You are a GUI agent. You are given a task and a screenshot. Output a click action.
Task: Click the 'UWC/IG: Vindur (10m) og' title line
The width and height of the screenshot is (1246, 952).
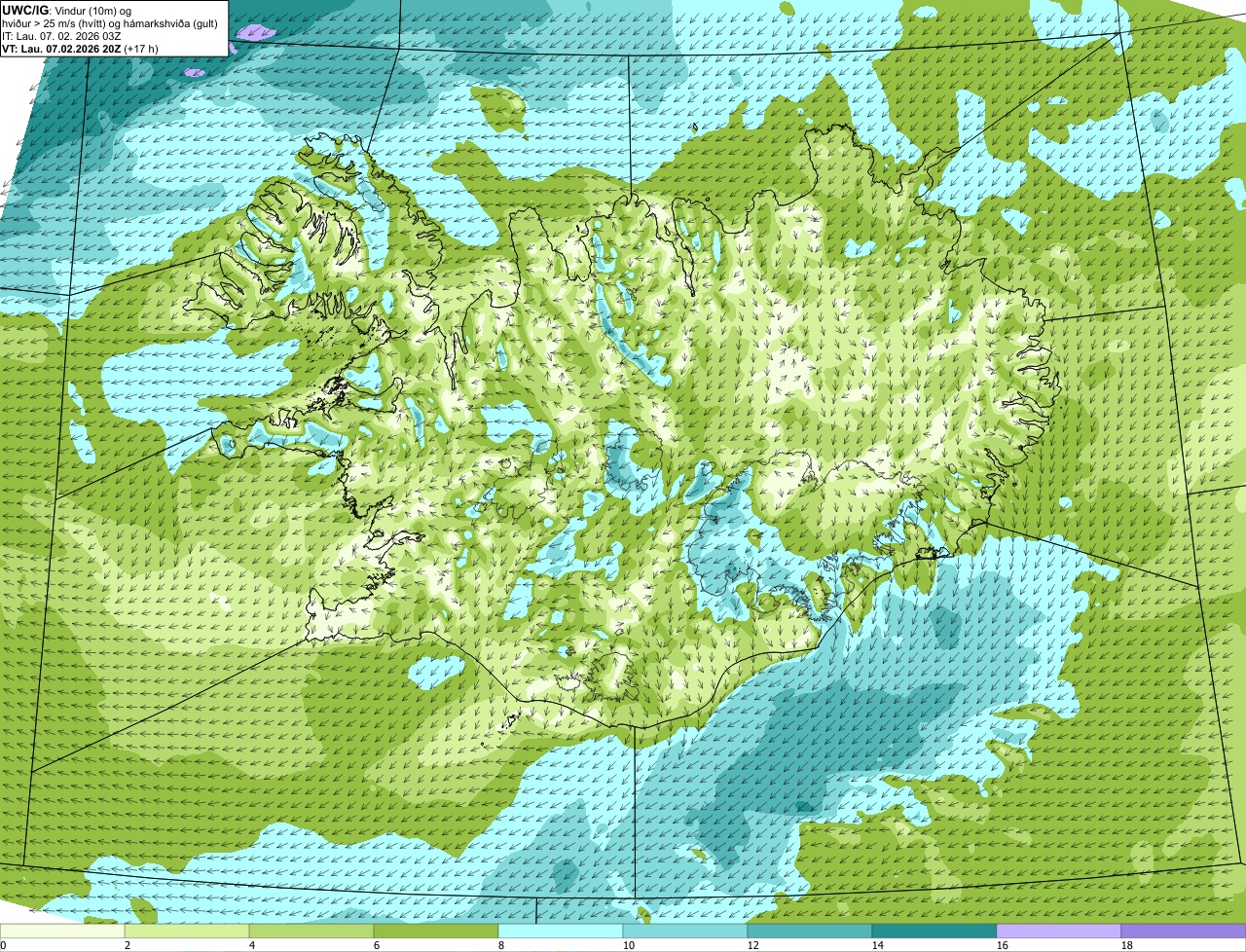pyautogui.click(x=67, y=10)
